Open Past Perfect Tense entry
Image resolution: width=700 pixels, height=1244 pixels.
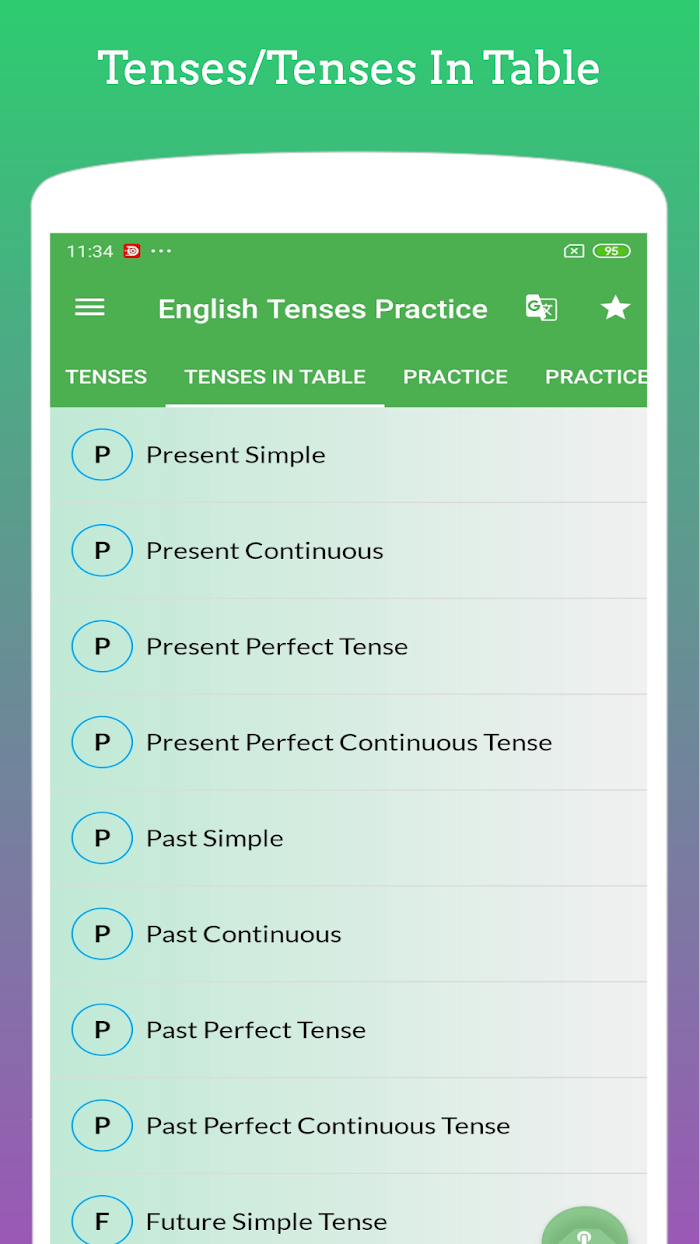click(349, 1030)
